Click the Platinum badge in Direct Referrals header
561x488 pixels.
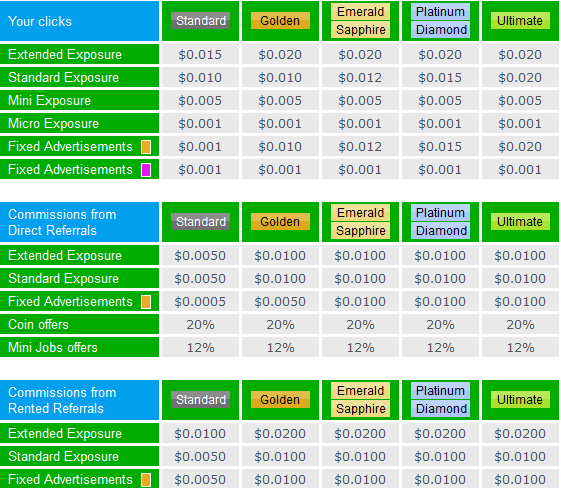click(440, 213)
